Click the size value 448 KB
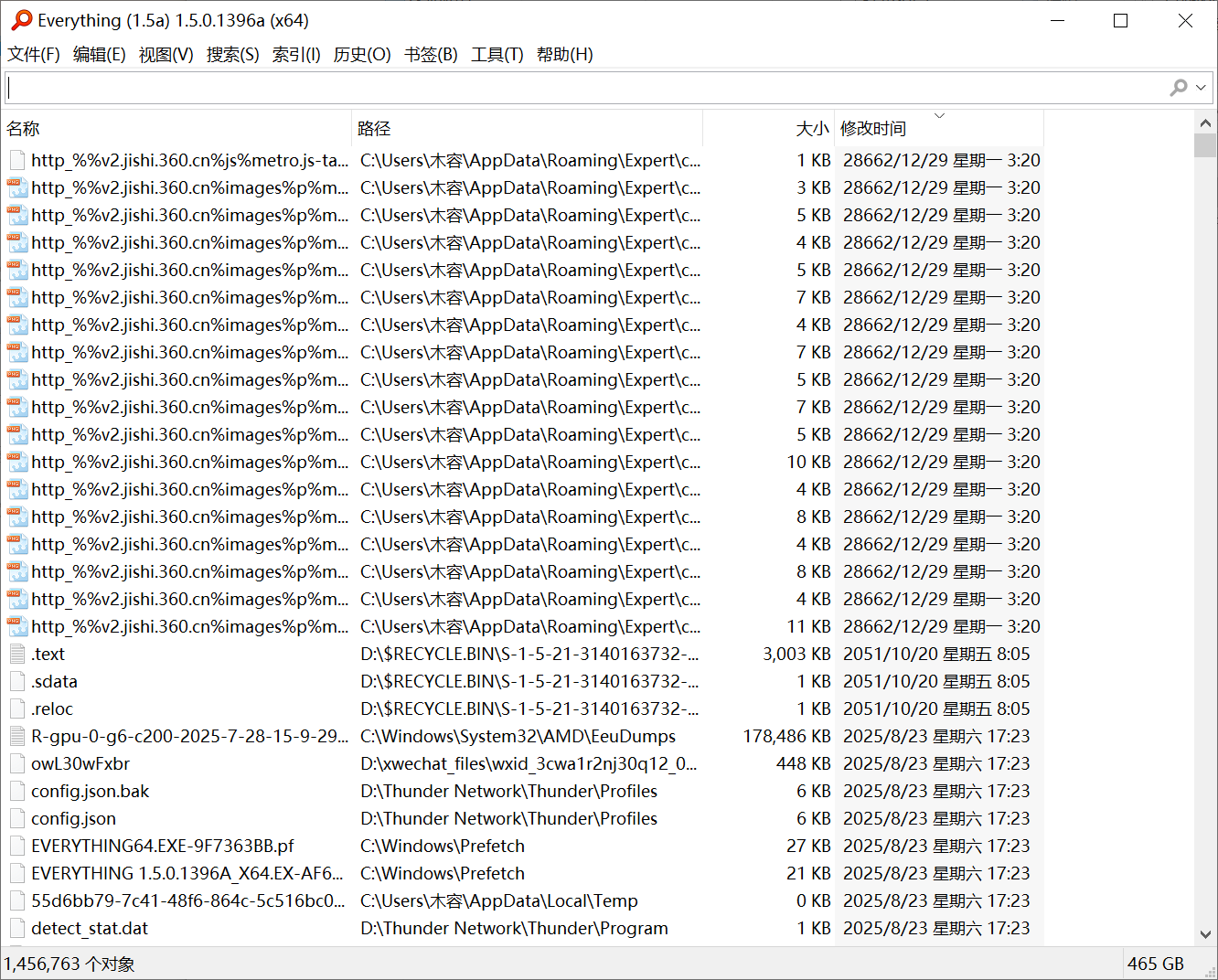 tap(804, 764)
